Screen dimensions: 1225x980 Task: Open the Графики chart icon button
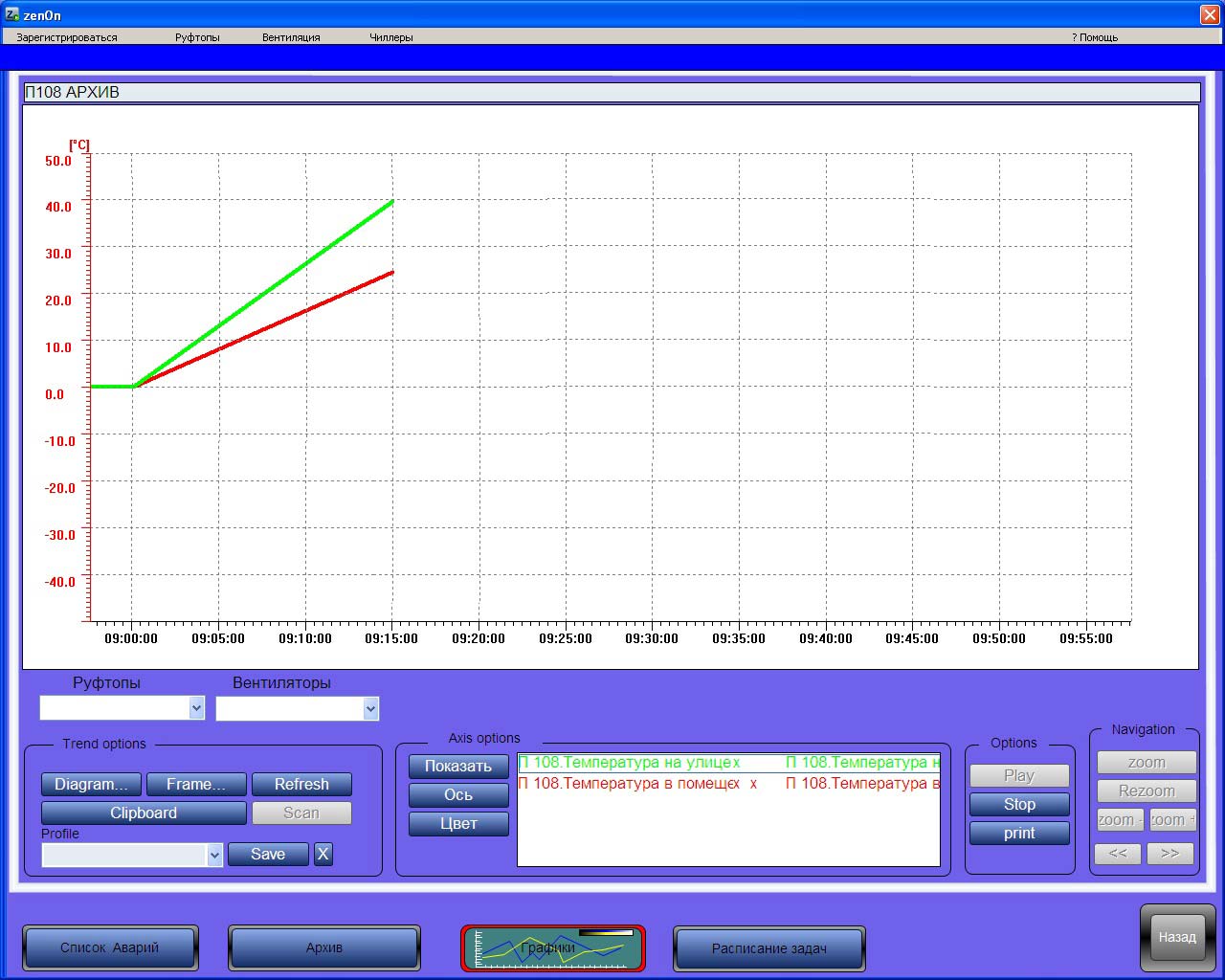(553, 947)
